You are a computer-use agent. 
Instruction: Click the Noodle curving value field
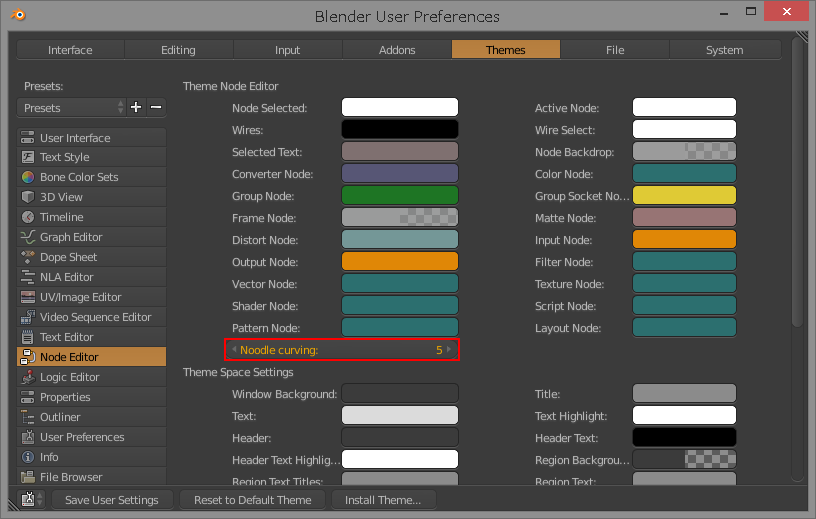point(342,349)
